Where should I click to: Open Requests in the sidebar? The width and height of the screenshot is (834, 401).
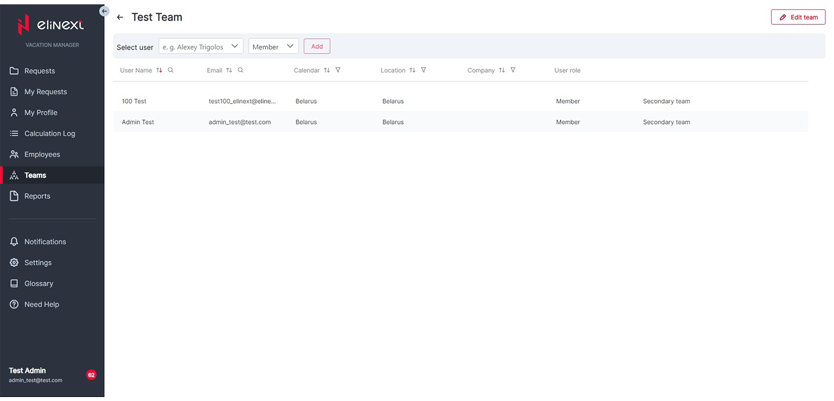coord(40,71)
